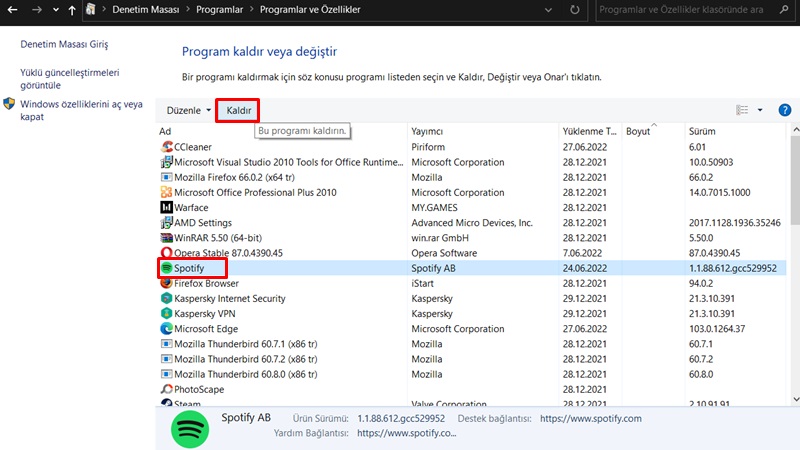Click Spotify AB publisher cell

433,268
